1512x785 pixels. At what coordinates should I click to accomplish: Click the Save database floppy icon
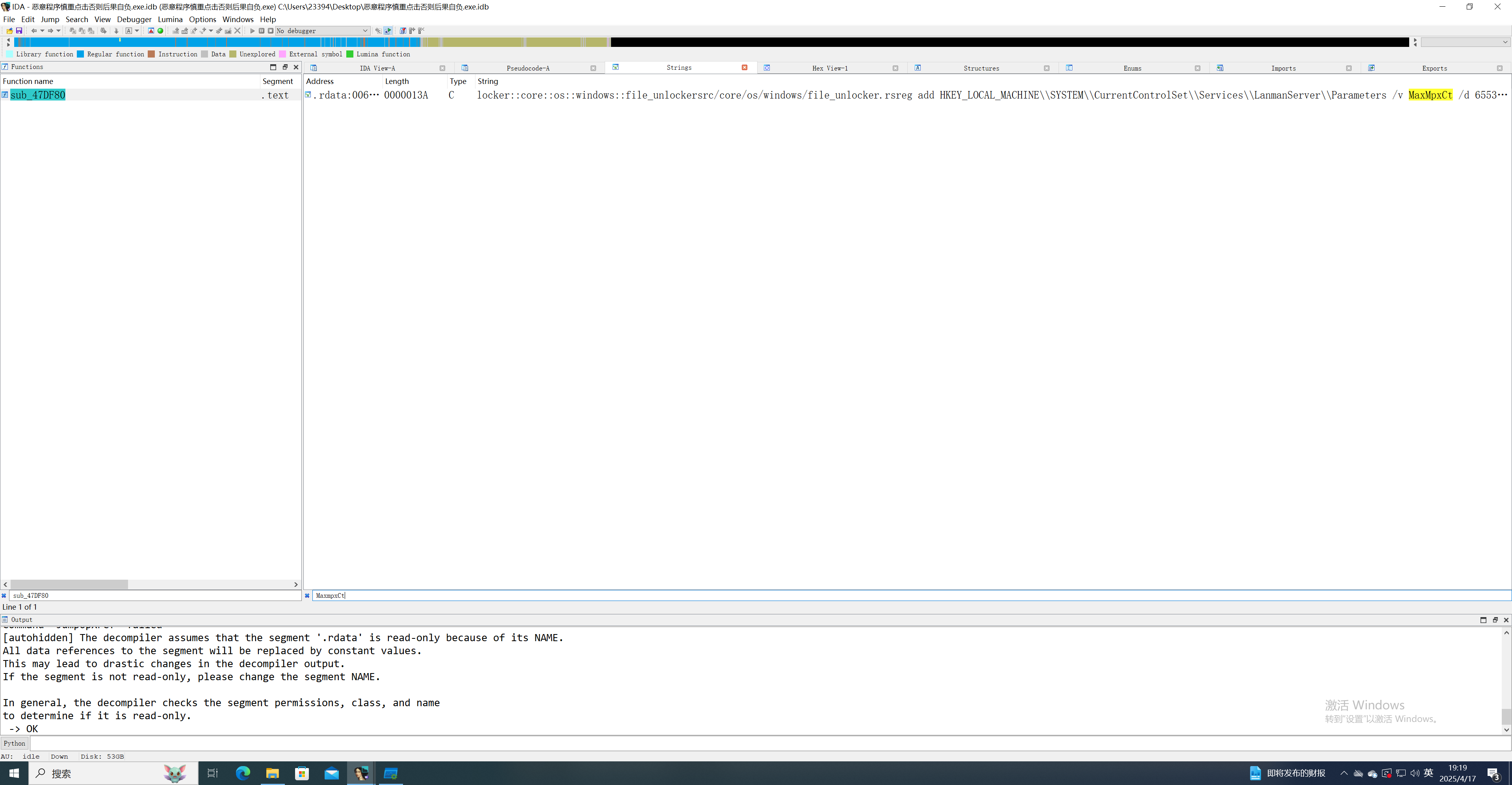19,30
